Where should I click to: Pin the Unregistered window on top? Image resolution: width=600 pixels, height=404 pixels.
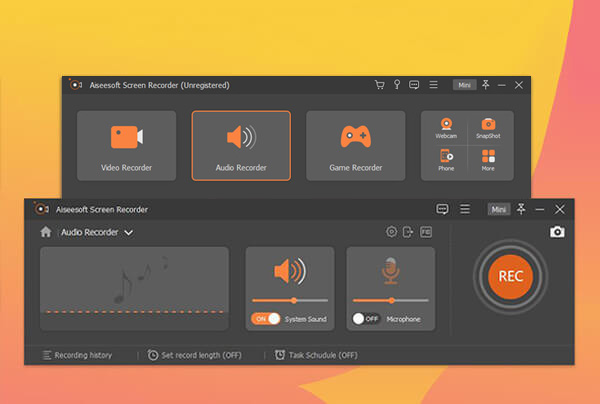[x=486, y=85]
